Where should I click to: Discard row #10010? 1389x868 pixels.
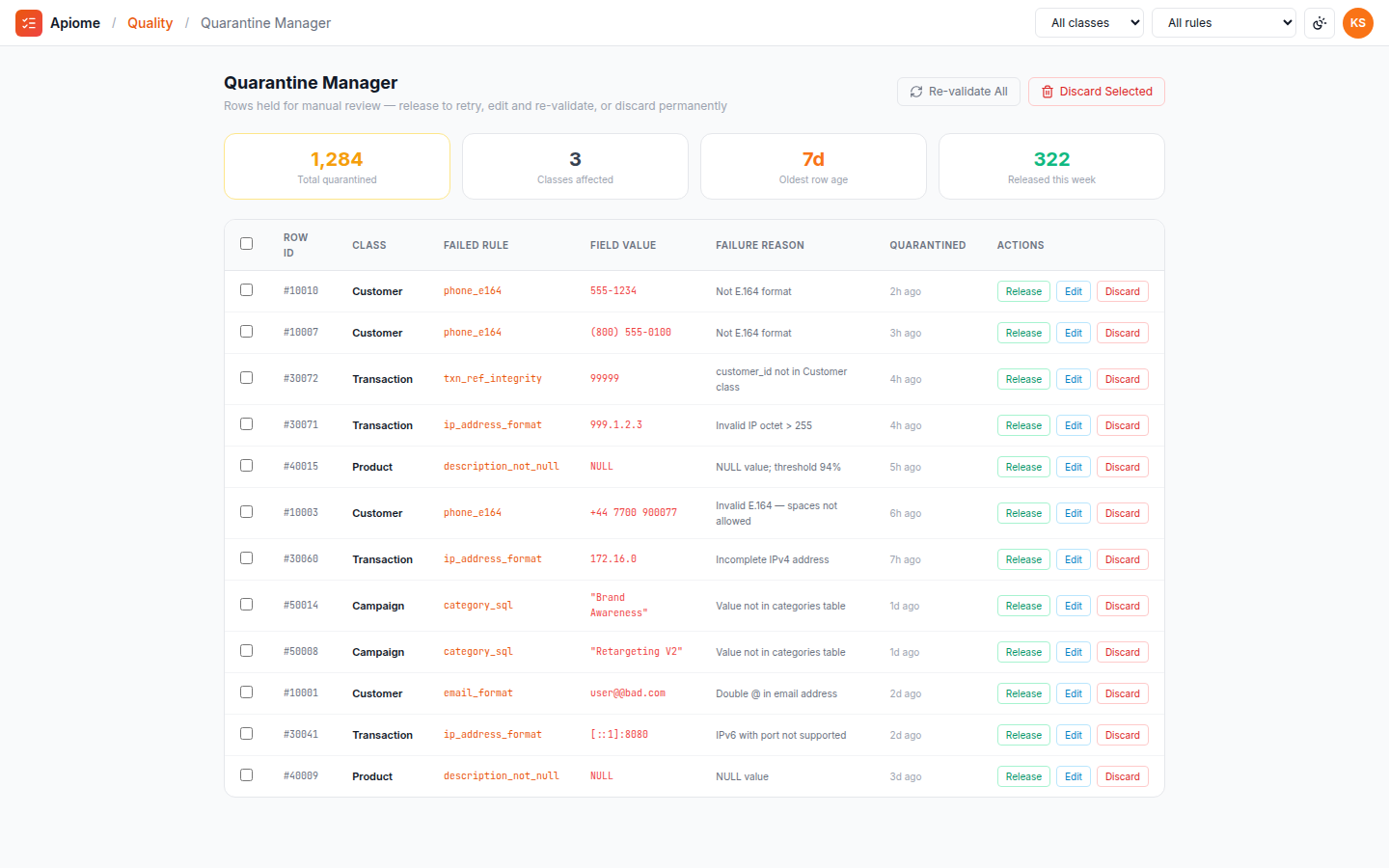pyautogui.click(x=1123, y=291)
